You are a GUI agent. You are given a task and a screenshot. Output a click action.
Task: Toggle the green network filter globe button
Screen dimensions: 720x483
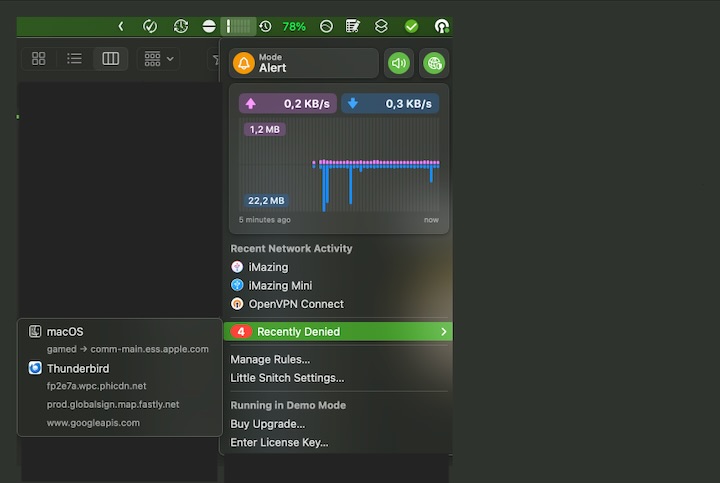point(433,63)
